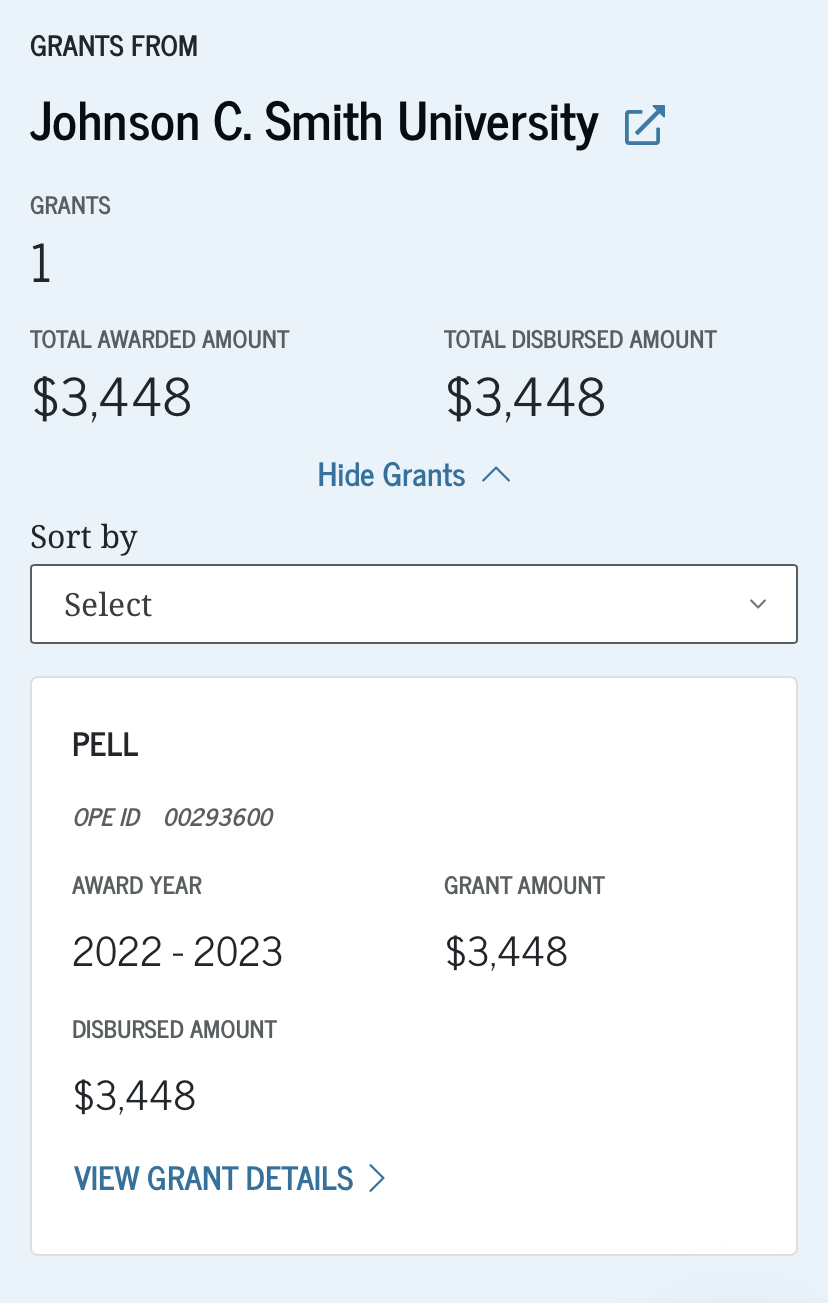This screenshot has height=1303, width=828.
Task: Click the Total Disbursed Amount figure
Action: click(x=525, y=398)
